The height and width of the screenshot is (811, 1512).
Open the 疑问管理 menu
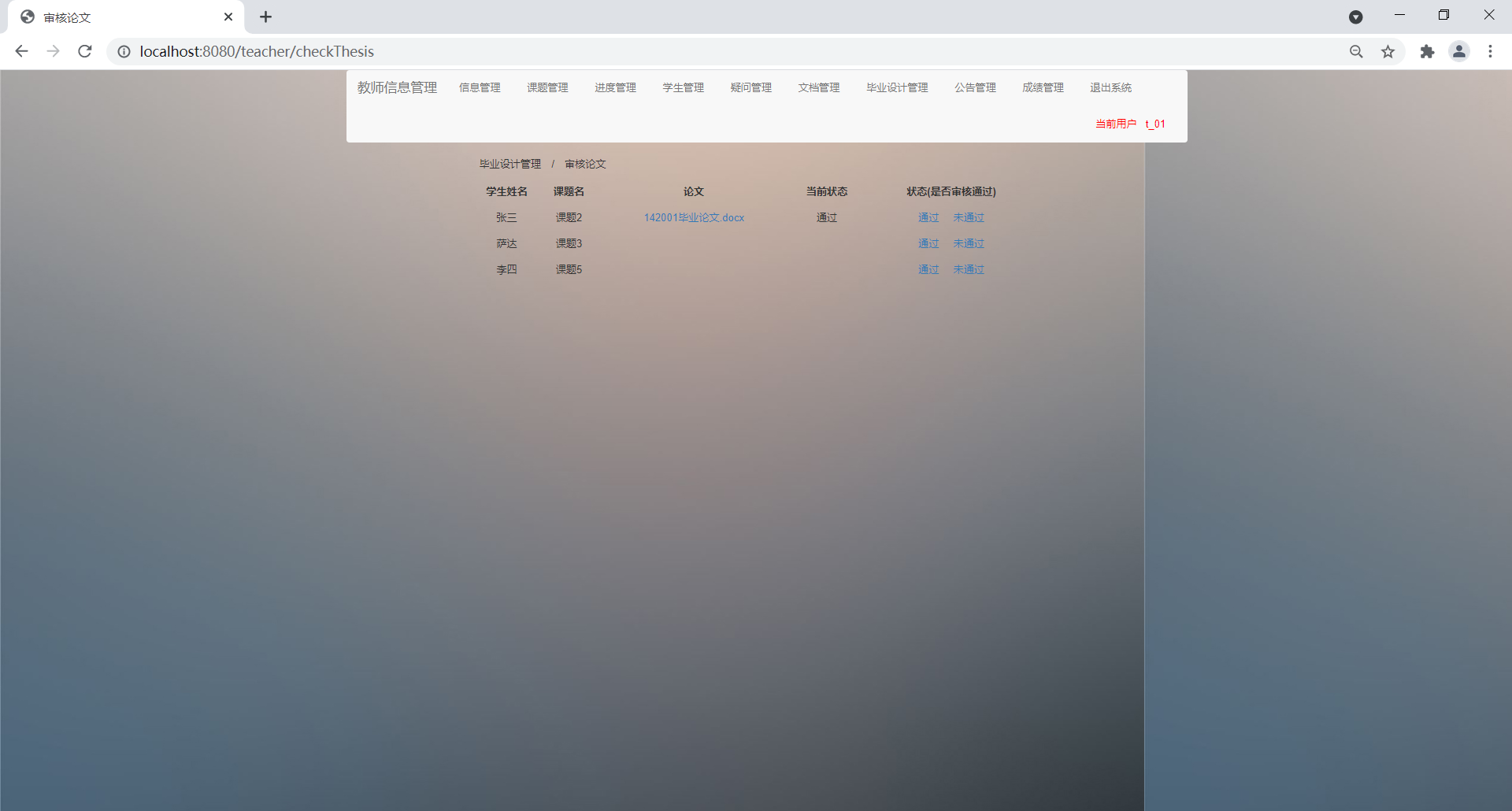[750, 87]
